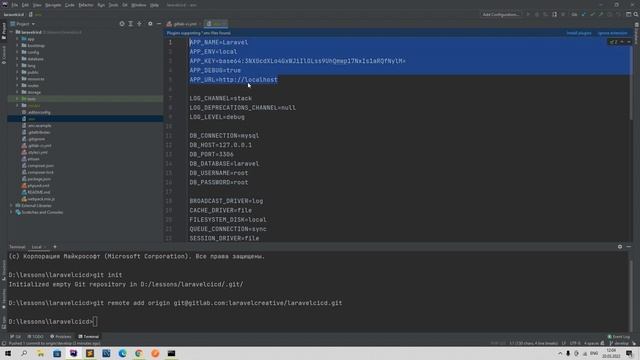
Task: Open File Explorer from taskbar
Action: [40, 353]
